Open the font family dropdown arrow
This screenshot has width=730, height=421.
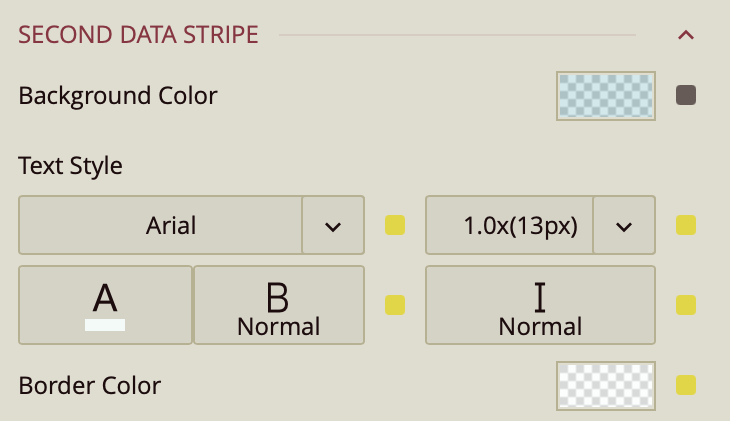[333, 225]
